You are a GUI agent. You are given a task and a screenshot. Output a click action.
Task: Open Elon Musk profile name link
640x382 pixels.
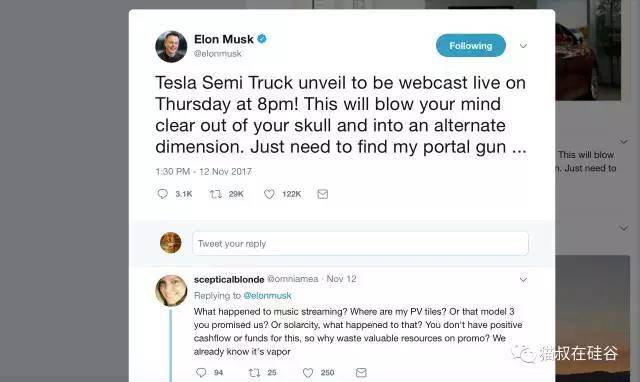224,39
